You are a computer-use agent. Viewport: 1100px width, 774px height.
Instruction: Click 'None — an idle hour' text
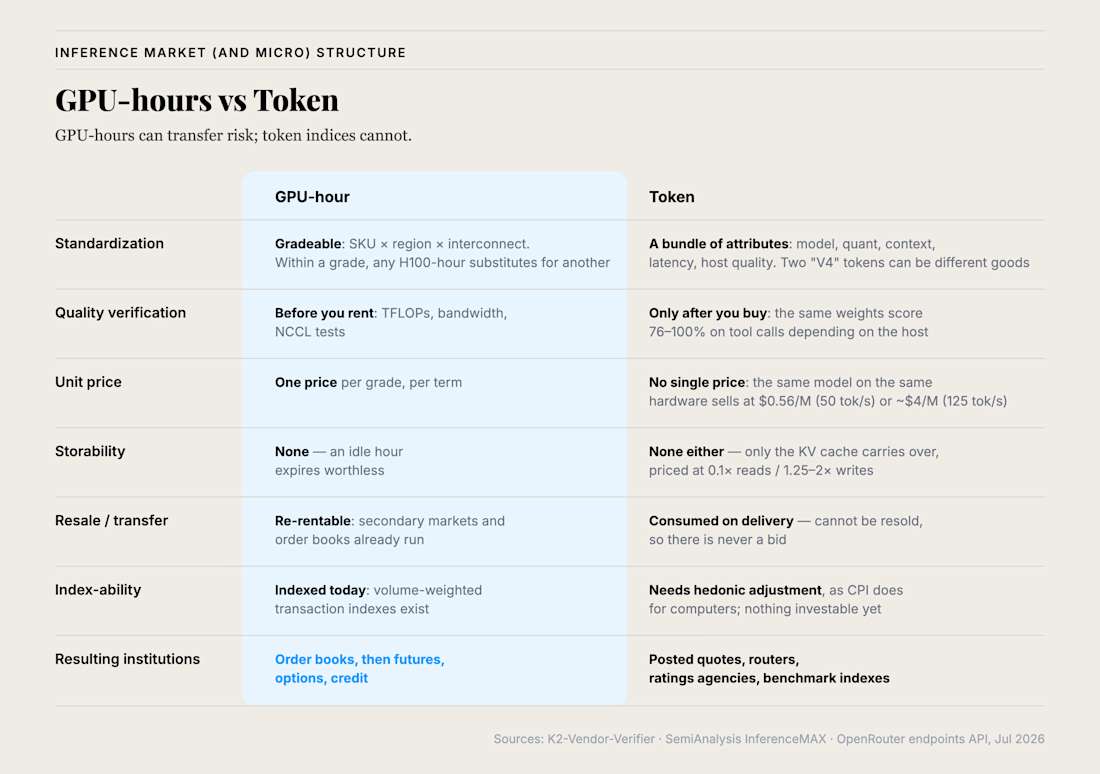339,452
